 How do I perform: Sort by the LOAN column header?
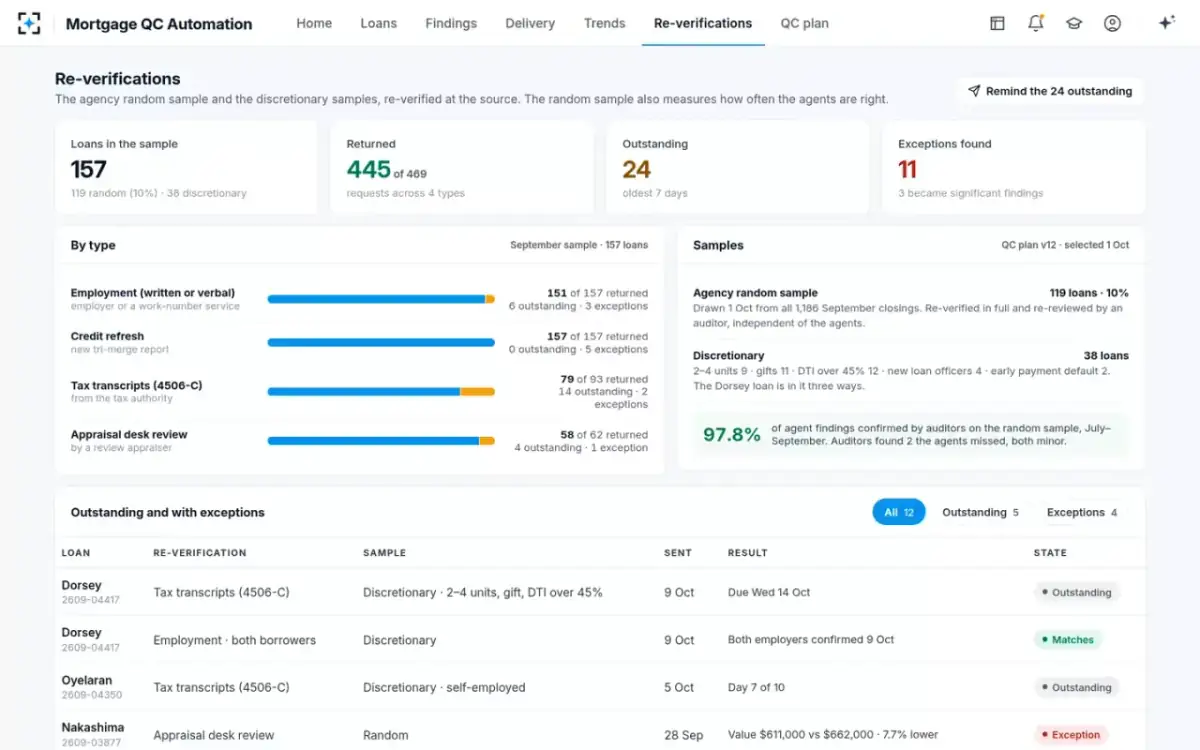click(x=76, y=552)
